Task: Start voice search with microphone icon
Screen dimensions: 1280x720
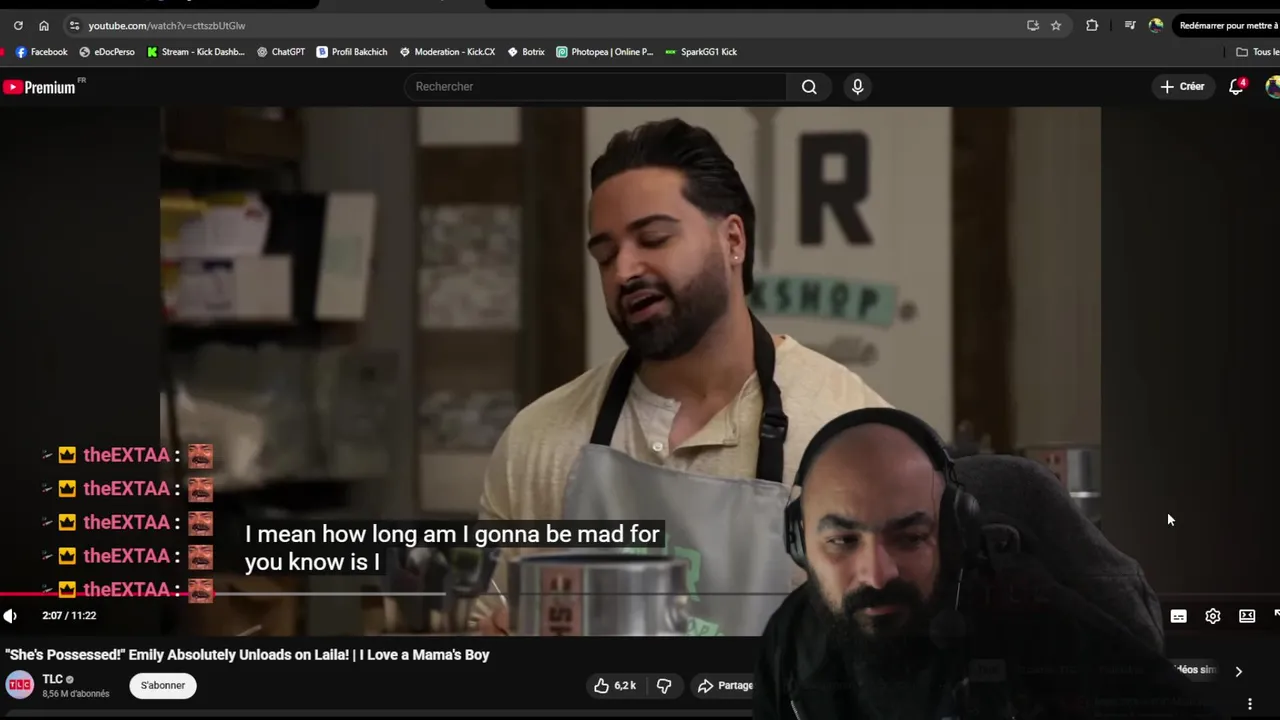Action: pyautogui.click(x=857, y=87)
